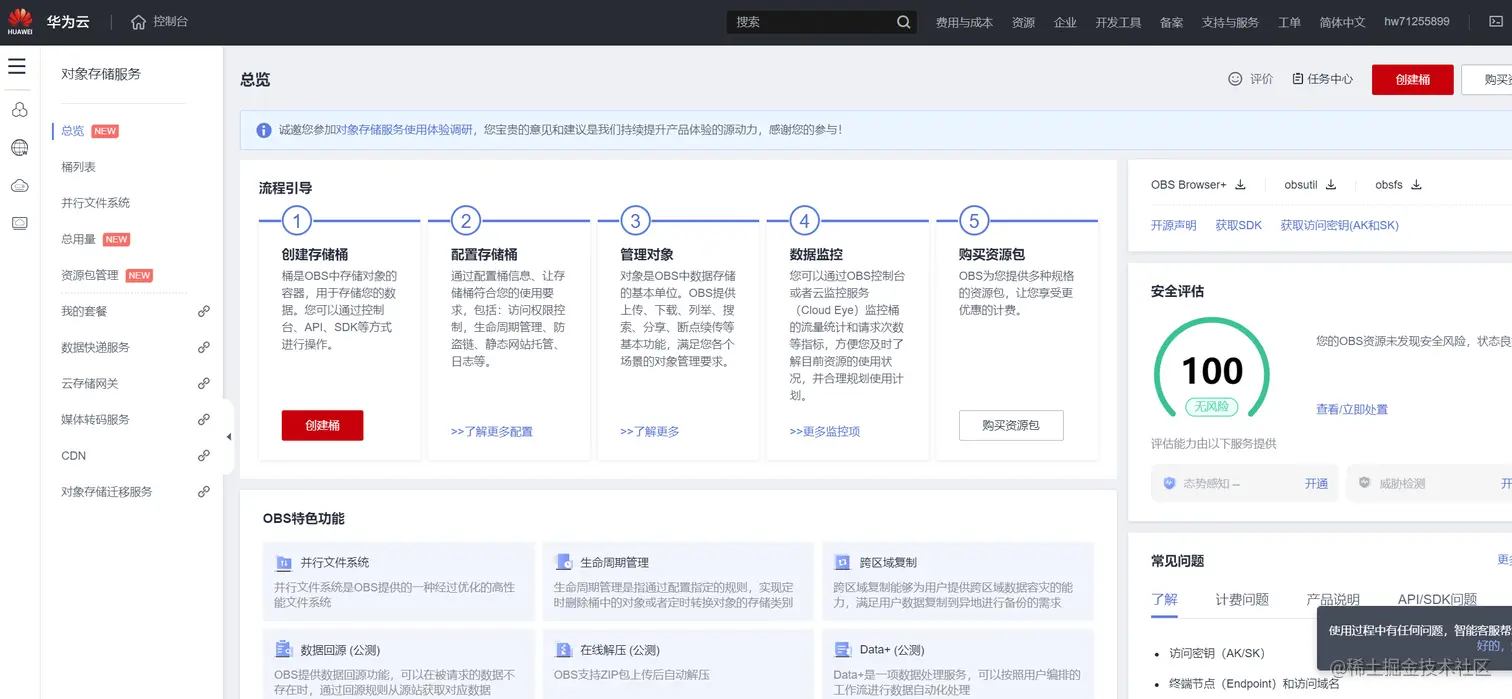The height and width of the screenshot is (699, 1512).
Task: Click the 在线解压 feature icon
Action: pyautogui.click(x=563, y=650)
